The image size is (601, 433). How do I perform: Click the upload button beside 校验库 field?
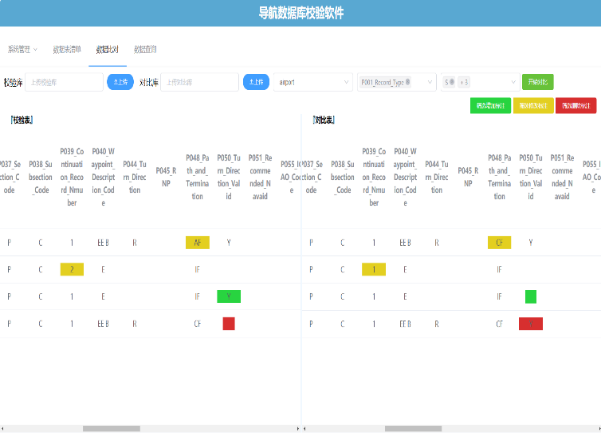(120, 82)
